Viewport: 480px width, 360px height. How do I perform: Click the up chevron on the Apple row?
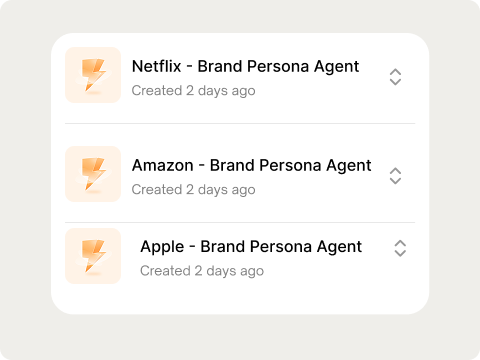coord(400,243)
